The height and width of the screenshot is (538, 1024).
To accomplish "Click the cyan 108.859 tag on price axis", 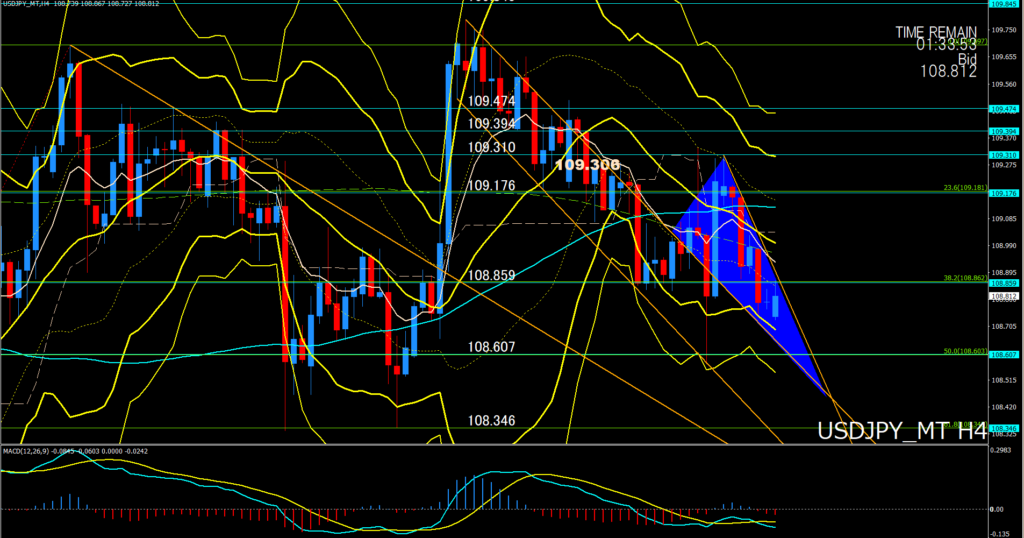I will (1004, 283).
